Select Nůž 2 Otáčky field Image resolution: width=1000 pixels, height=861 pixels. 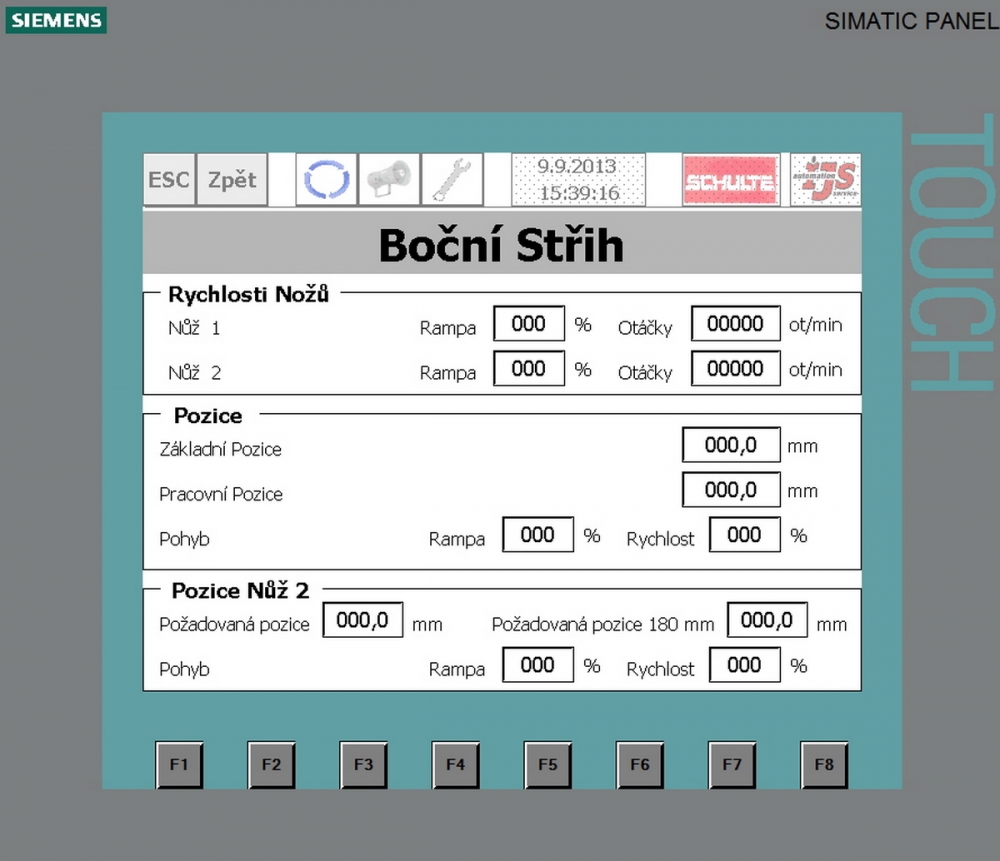[735, 368]
